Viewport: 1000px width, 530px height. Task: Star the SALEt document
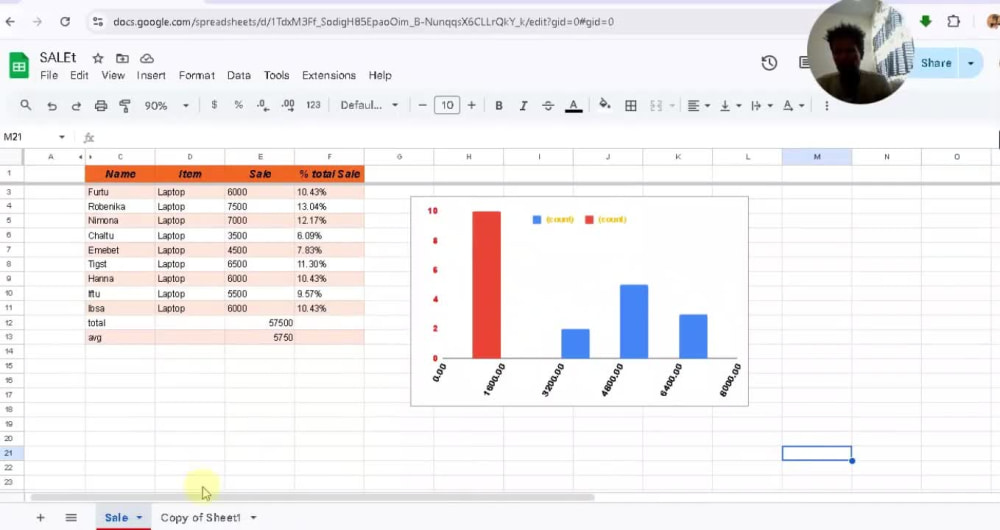click(x=98, y=59)
